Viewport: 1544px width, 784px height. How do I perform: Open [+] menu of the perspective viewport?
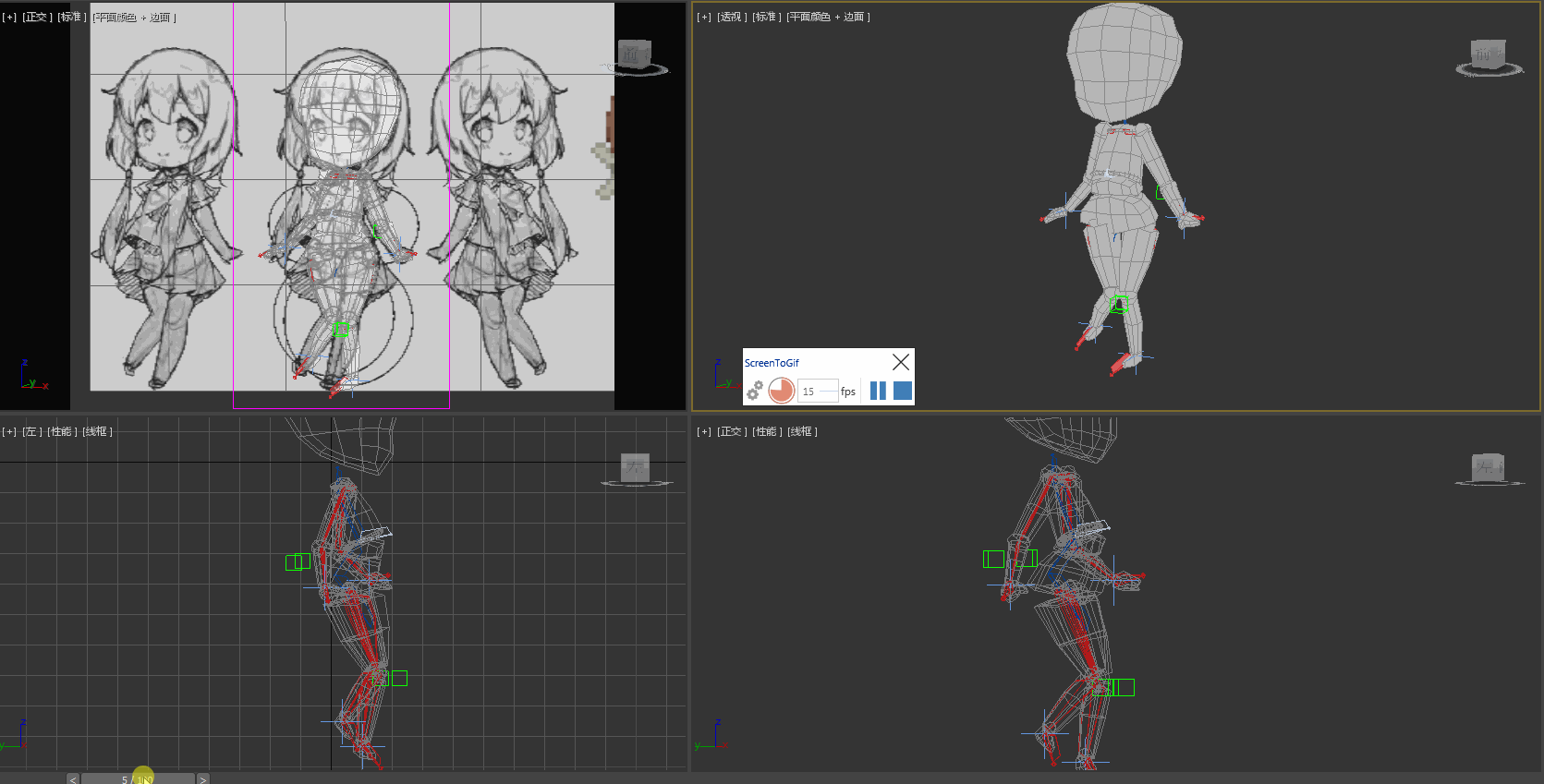(704, 17)
